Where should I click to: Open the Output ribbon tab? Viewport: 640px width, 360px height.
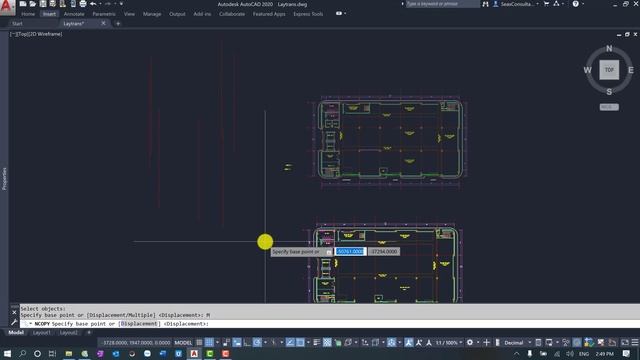pos(177,14)
